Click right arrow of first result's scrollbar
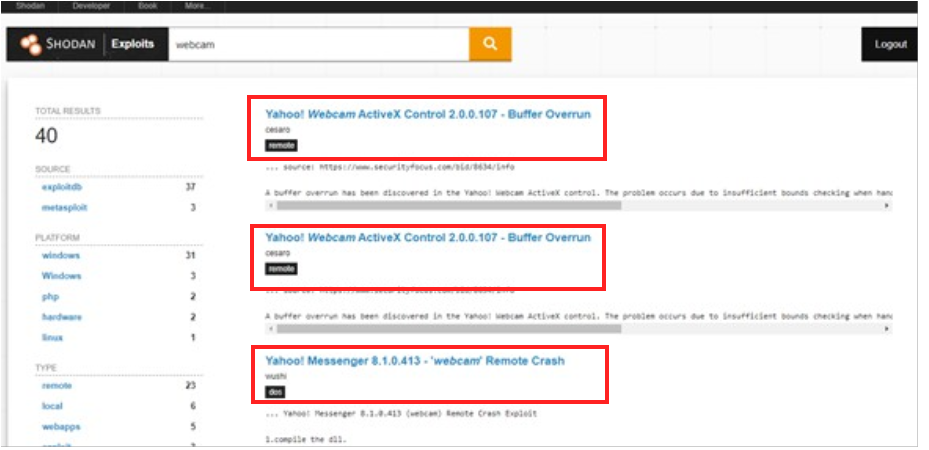 (887, 205)
